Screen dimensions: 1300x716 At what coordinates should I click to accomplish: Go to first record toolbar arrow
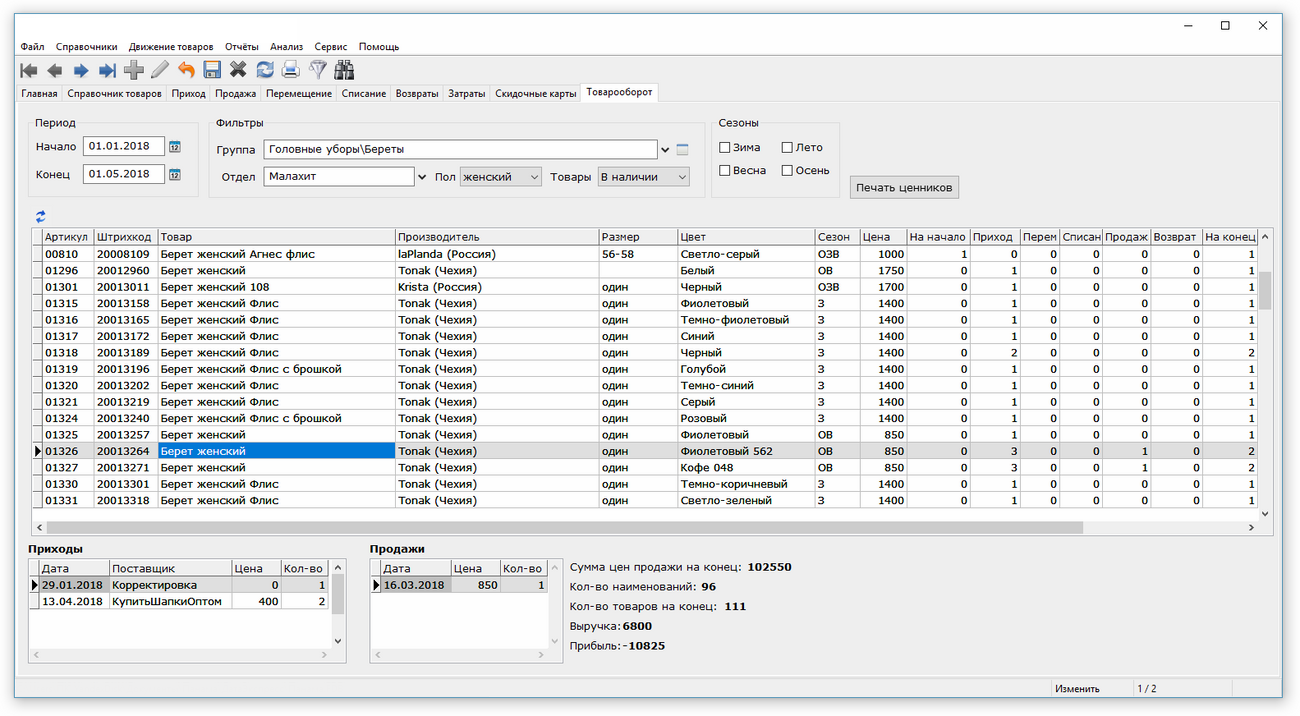pyautogui.click(x=29, y=70)
